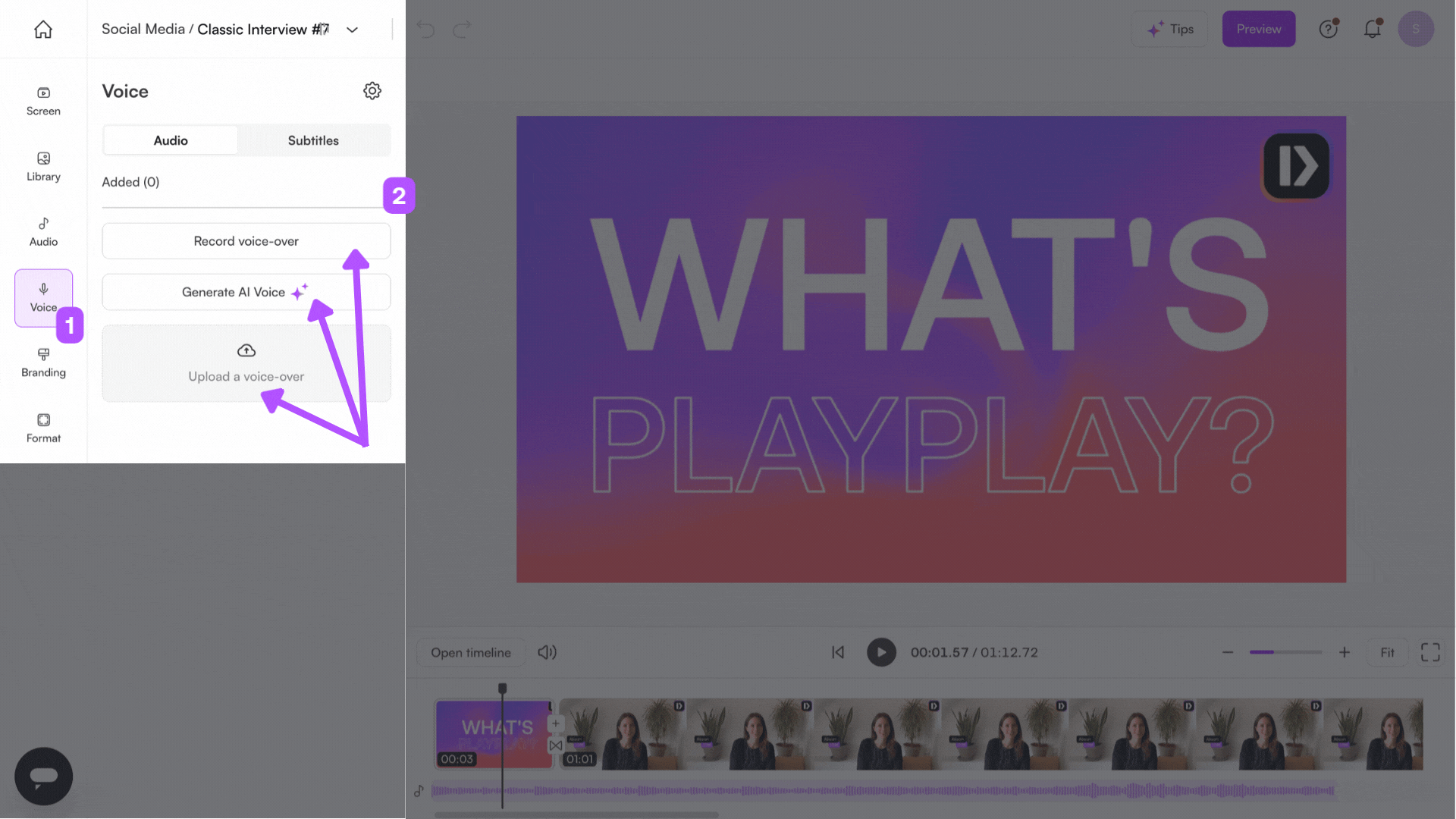The image size is (1456, 819).
Task: Open the help question mark icon
Action: (x=1329, y=29)
